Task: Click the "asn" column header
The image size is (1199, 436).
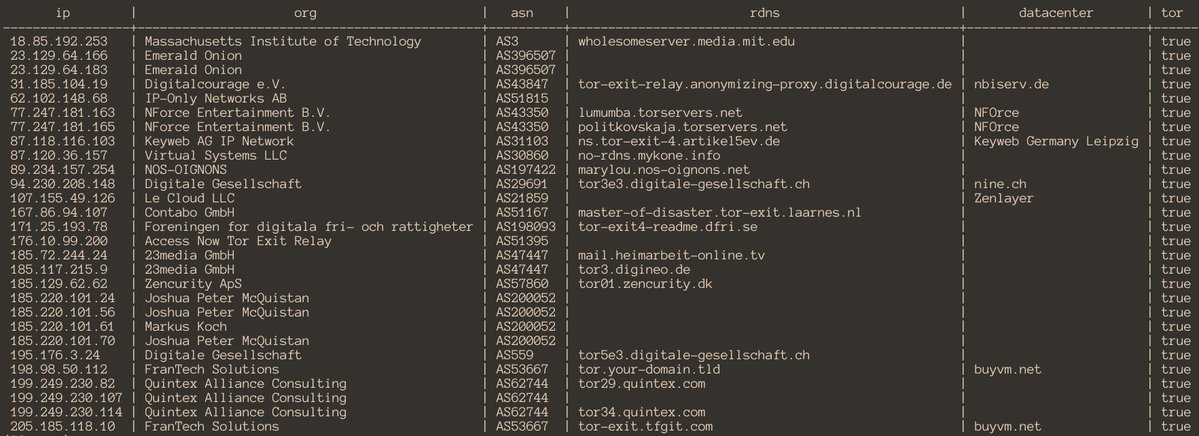Action: pyautogui.click(x=524, y=13)
